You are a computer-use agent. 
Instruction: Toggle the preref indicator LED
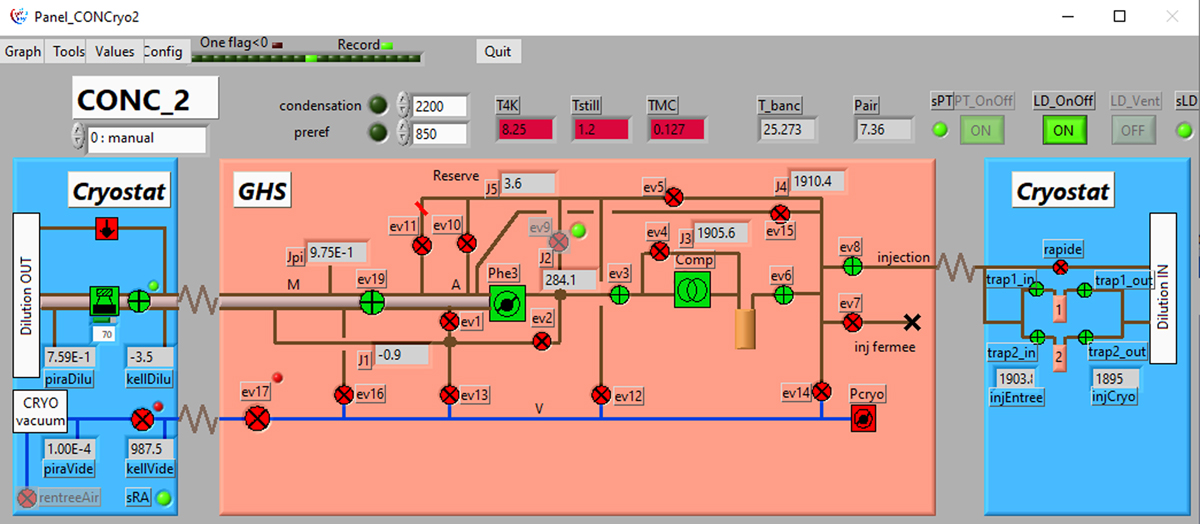click(378, 133)
